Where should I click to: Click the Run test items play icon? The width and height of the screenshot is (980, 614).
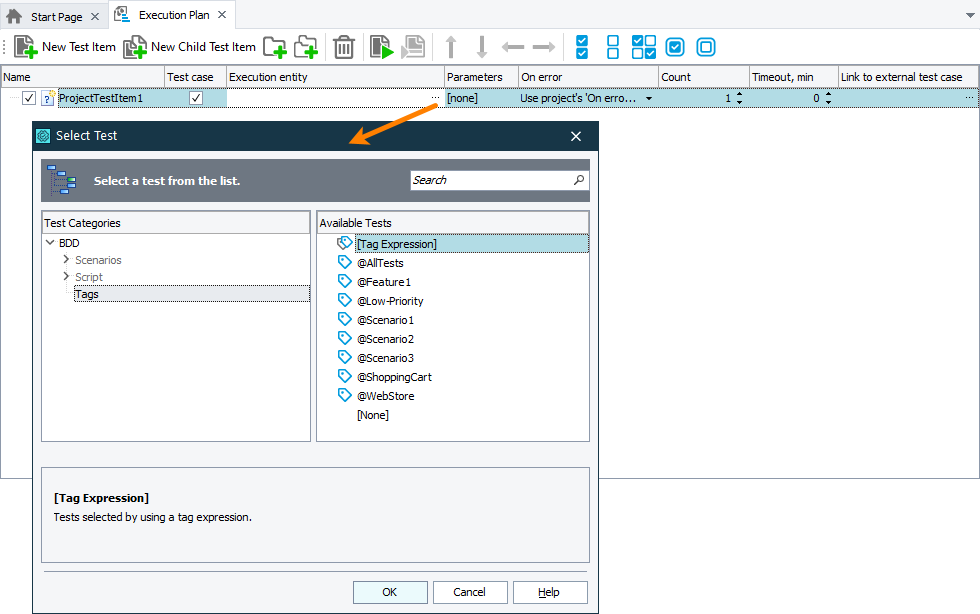point(381,47)
